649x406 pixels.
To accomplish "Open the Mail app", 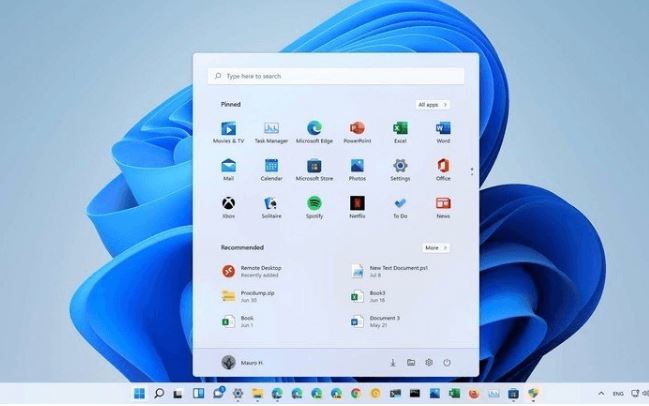I will tap(228, 170).
